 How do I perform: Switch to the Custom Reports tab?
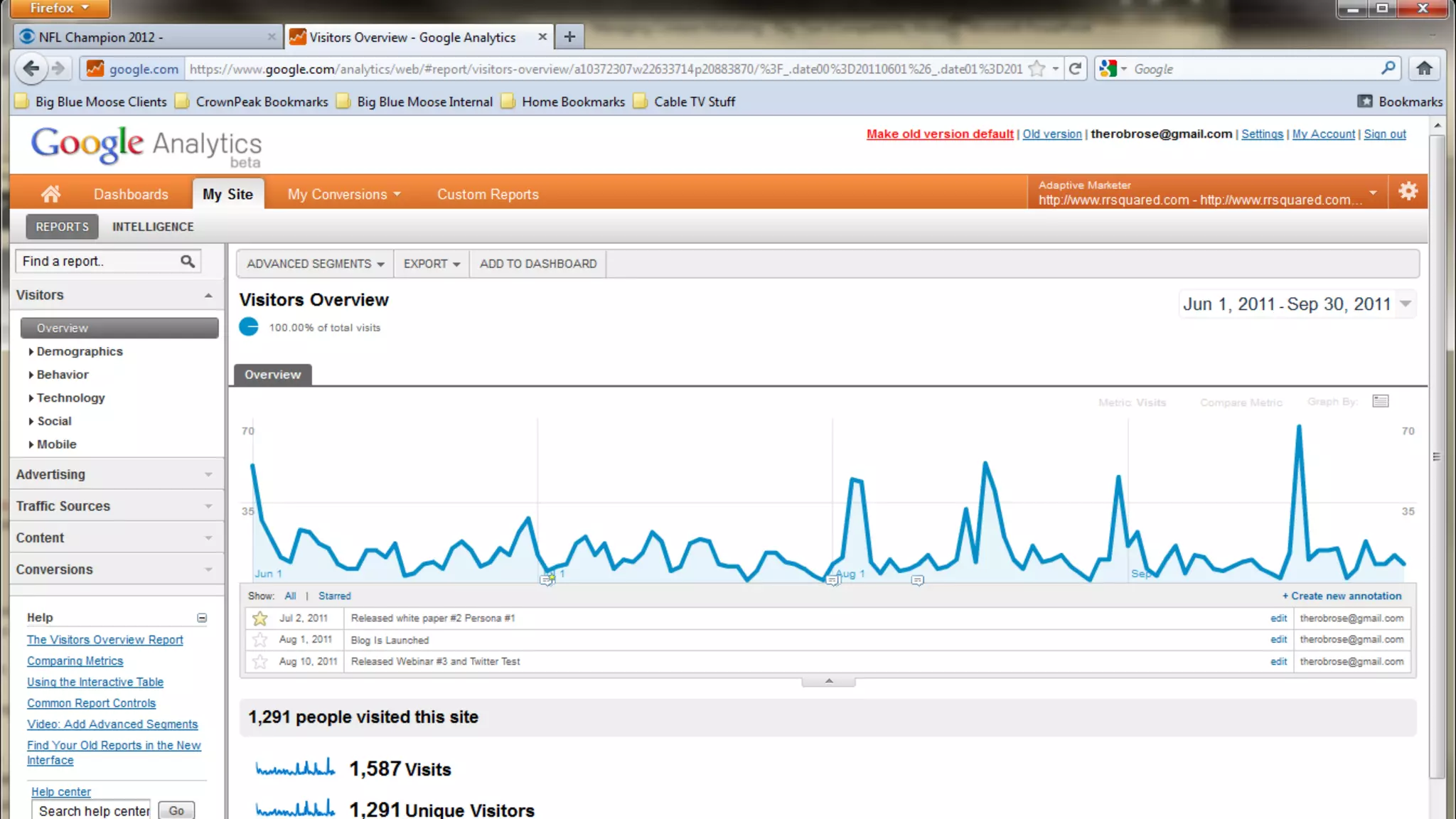coord(488,194)
